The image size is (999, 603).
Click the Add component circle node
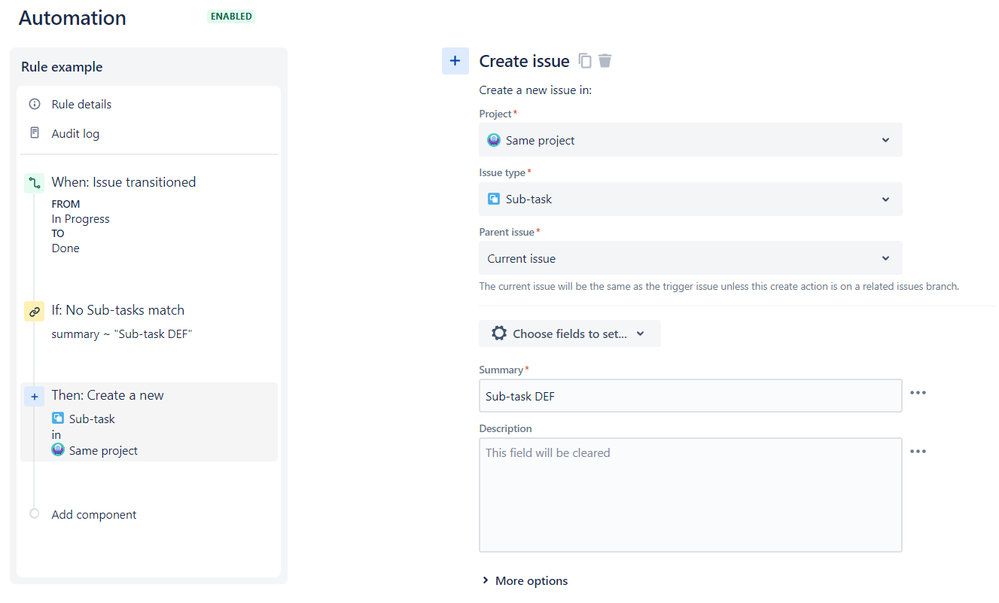click(34, 514)
